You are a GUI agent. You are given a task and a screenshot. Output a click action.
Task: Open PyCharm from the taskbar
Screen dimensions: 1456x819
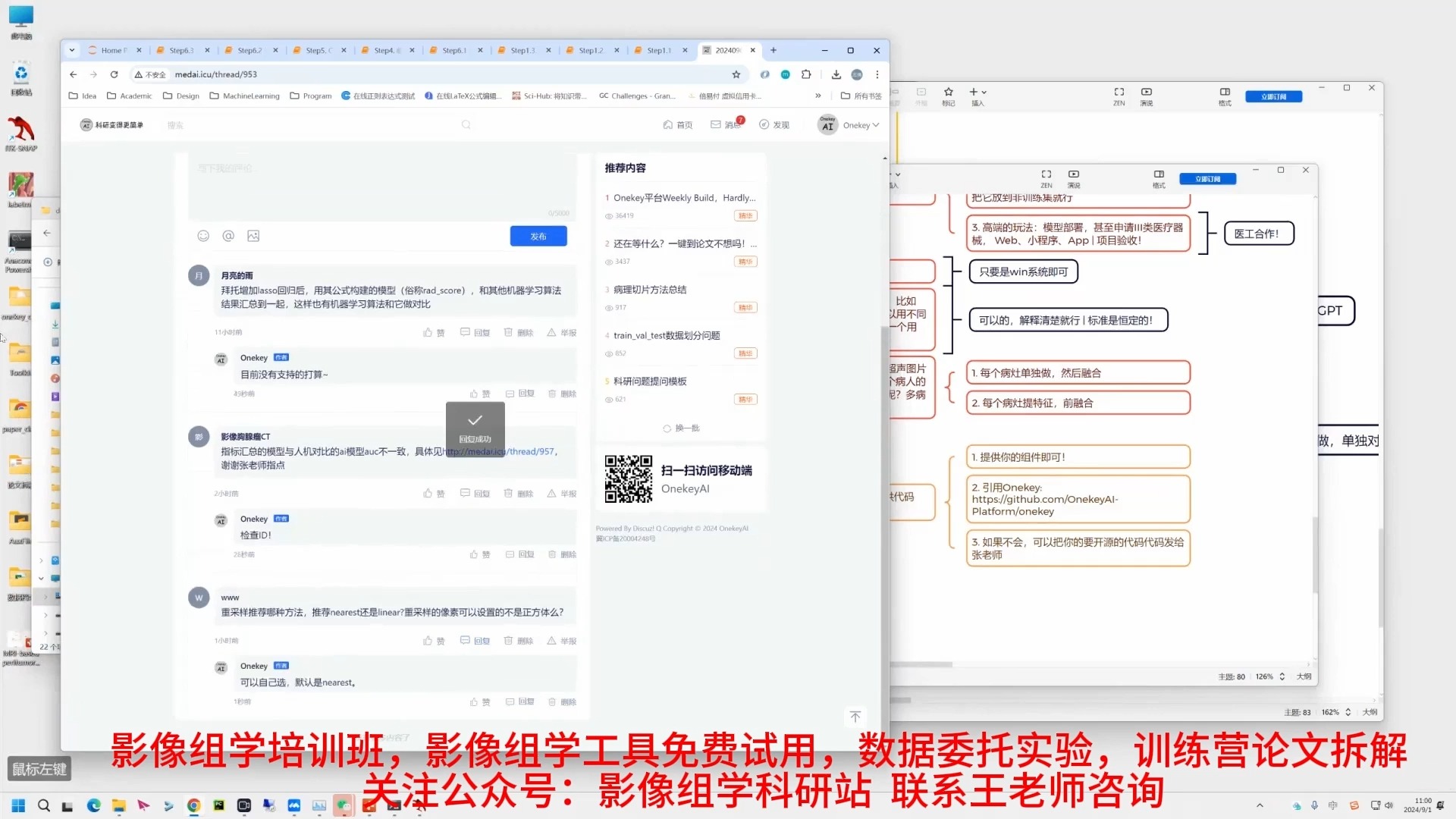[218, 805]
